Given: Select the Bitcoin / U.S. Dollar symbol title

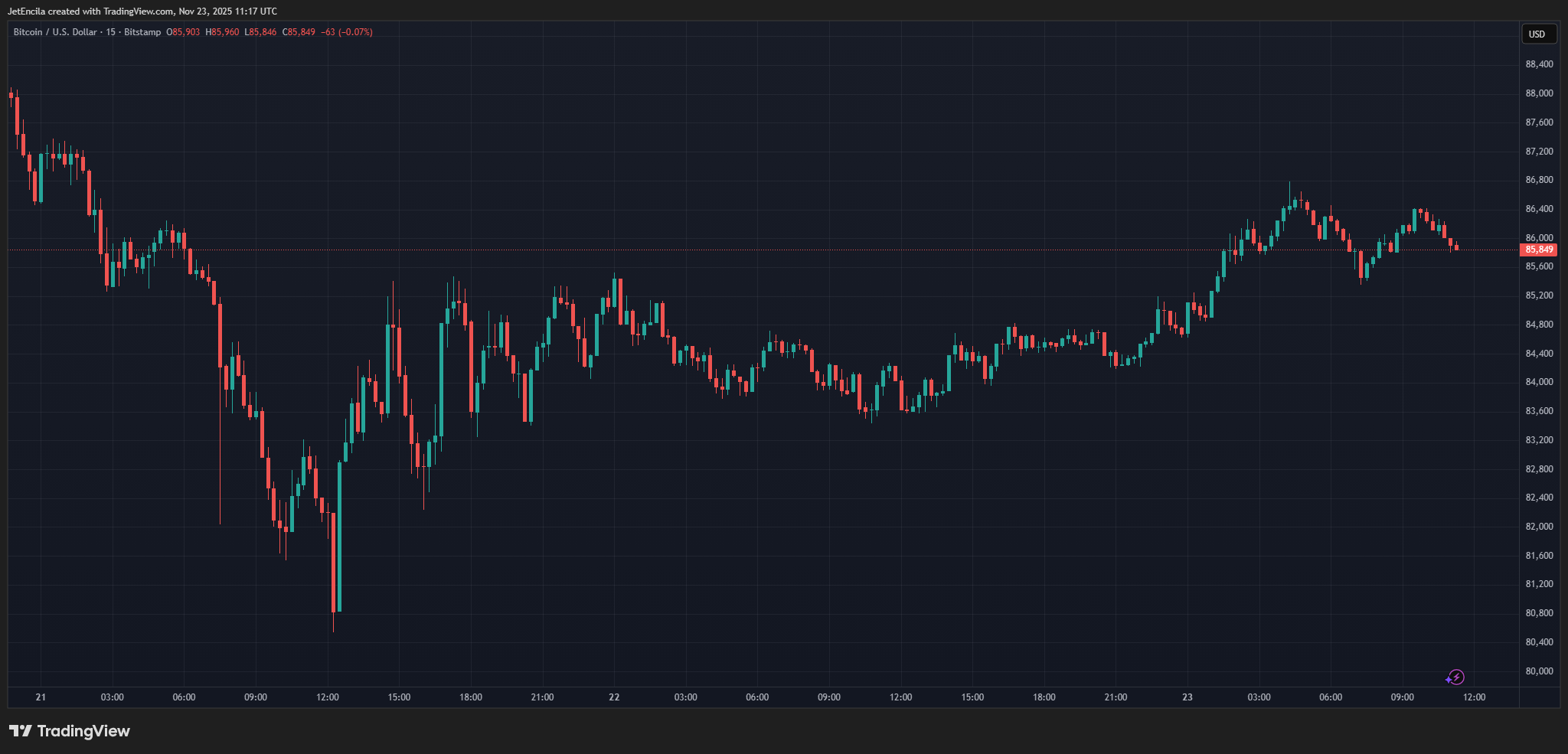Looking at the screenshot, I should click(x=55, y=32).
